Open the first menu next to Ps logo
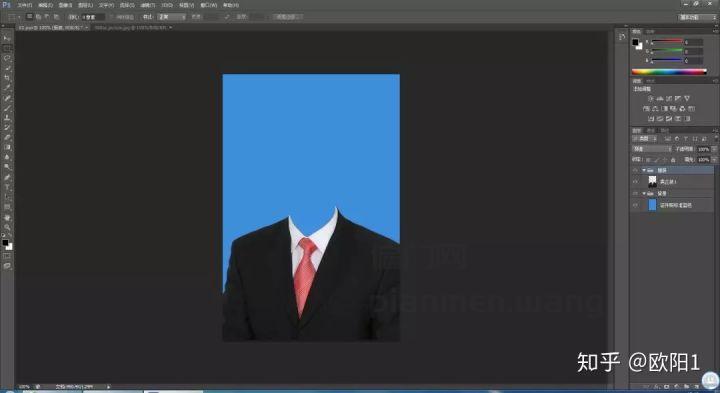Viewport: 720px width, 393px height. click(25, 5)
